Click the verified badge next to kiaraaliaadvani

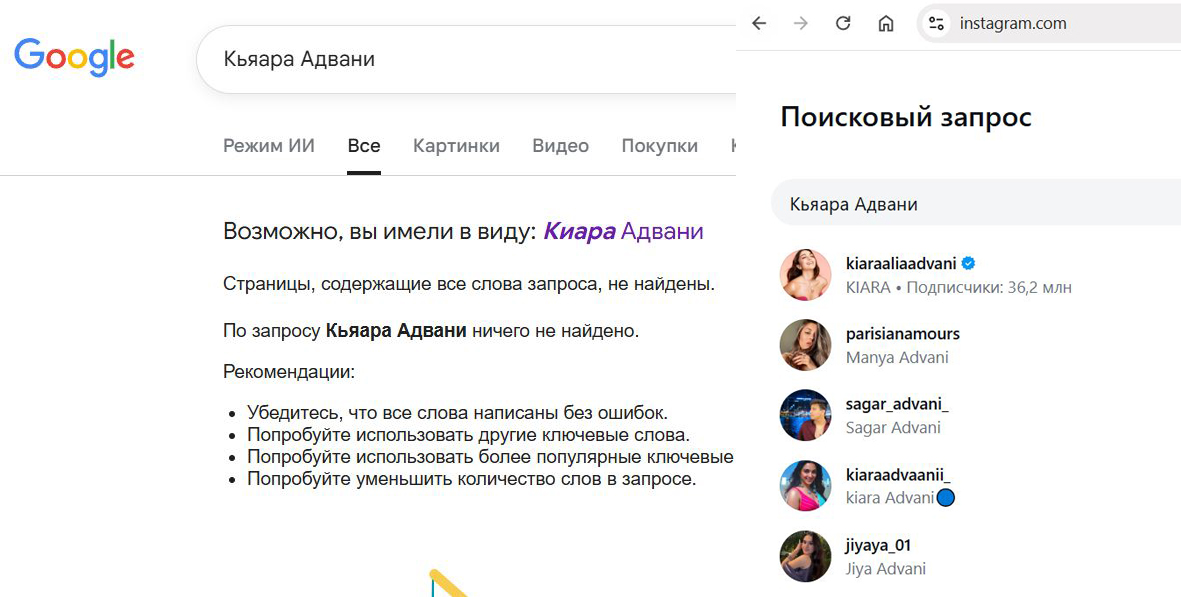coord(969,263)
